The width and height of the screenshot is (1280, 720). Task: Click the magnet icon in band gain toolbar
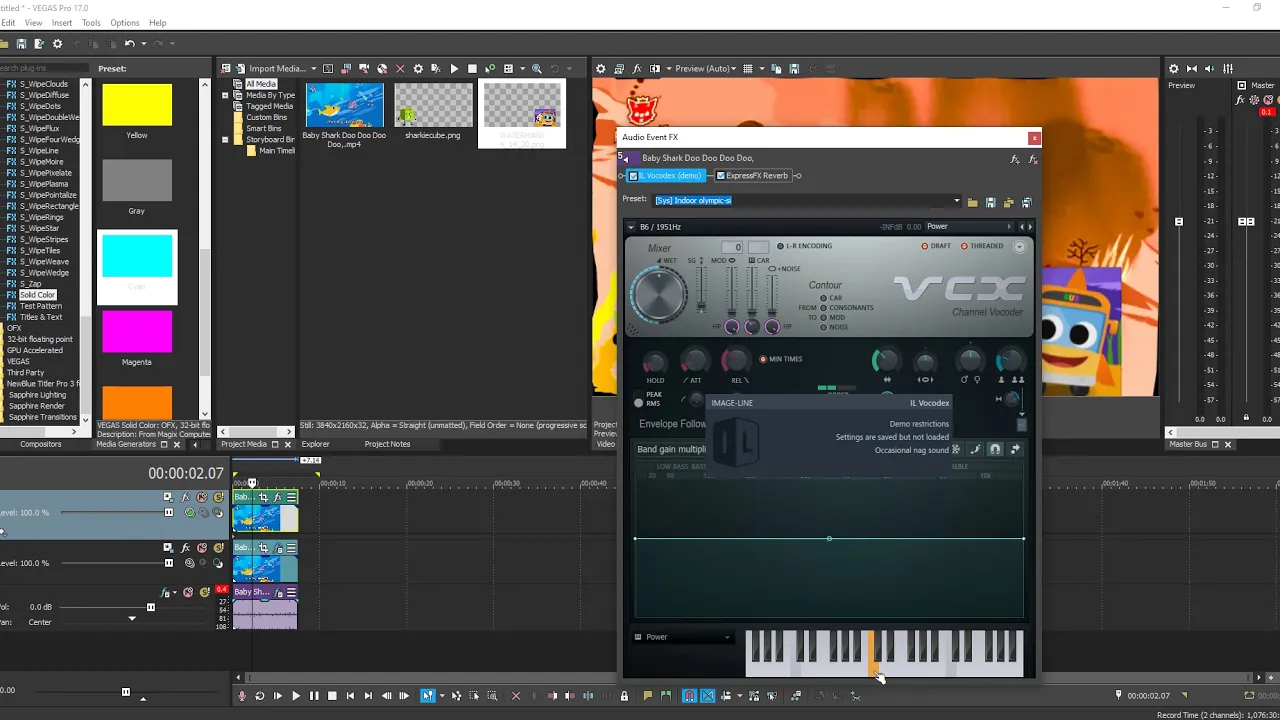click(x=995, y=450)
